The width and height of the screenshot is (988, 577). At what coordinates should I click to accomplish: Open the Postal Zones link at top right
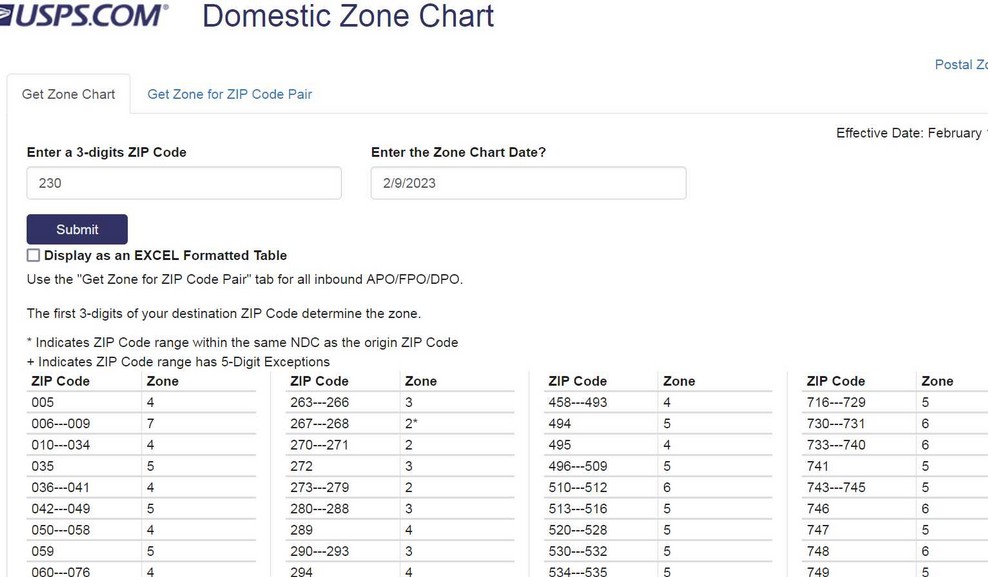(x=961, y=64)
